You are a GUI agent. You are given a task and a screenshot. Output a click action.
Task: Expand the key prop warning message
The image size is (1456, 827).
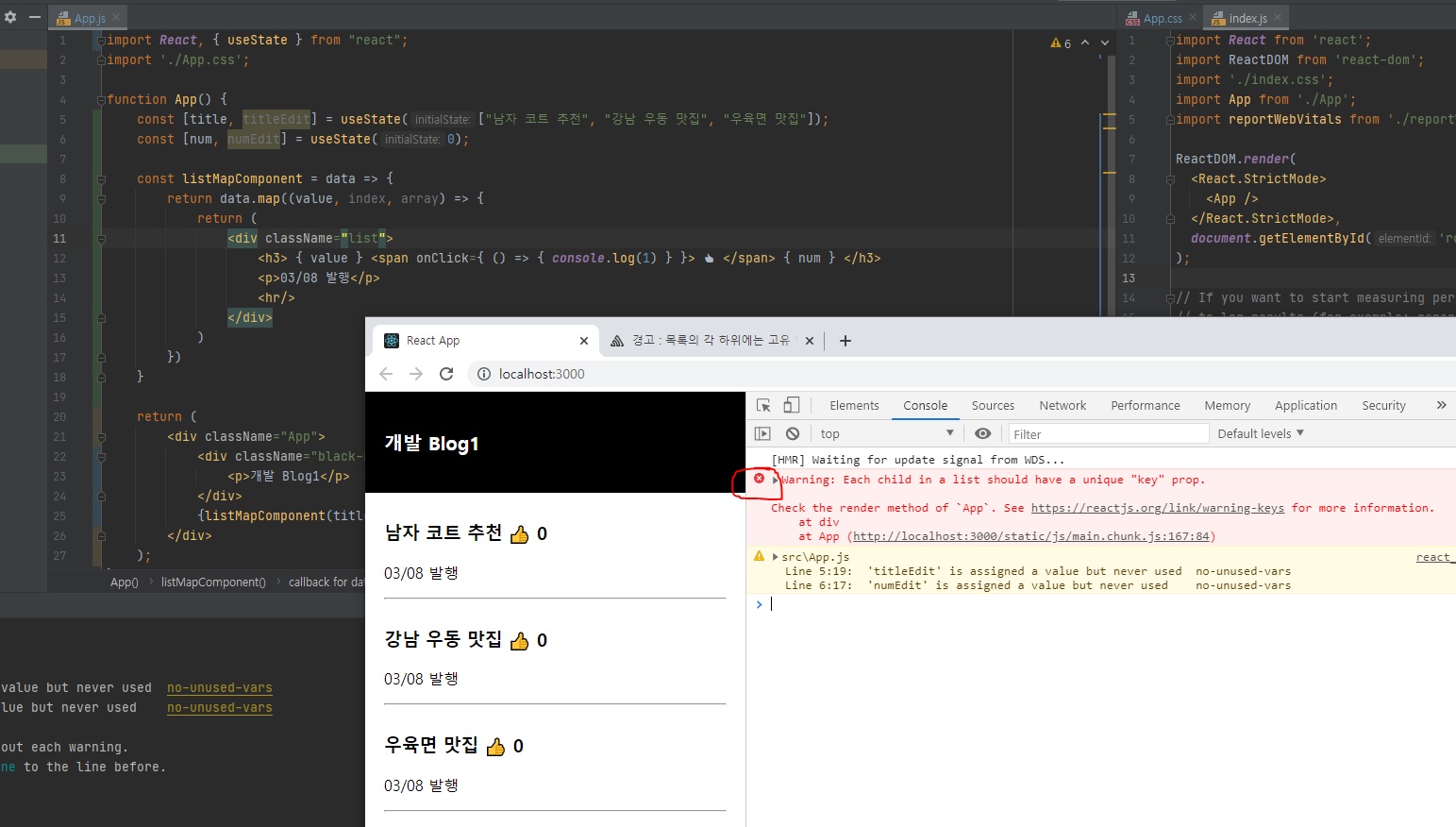tap(776, 480)
